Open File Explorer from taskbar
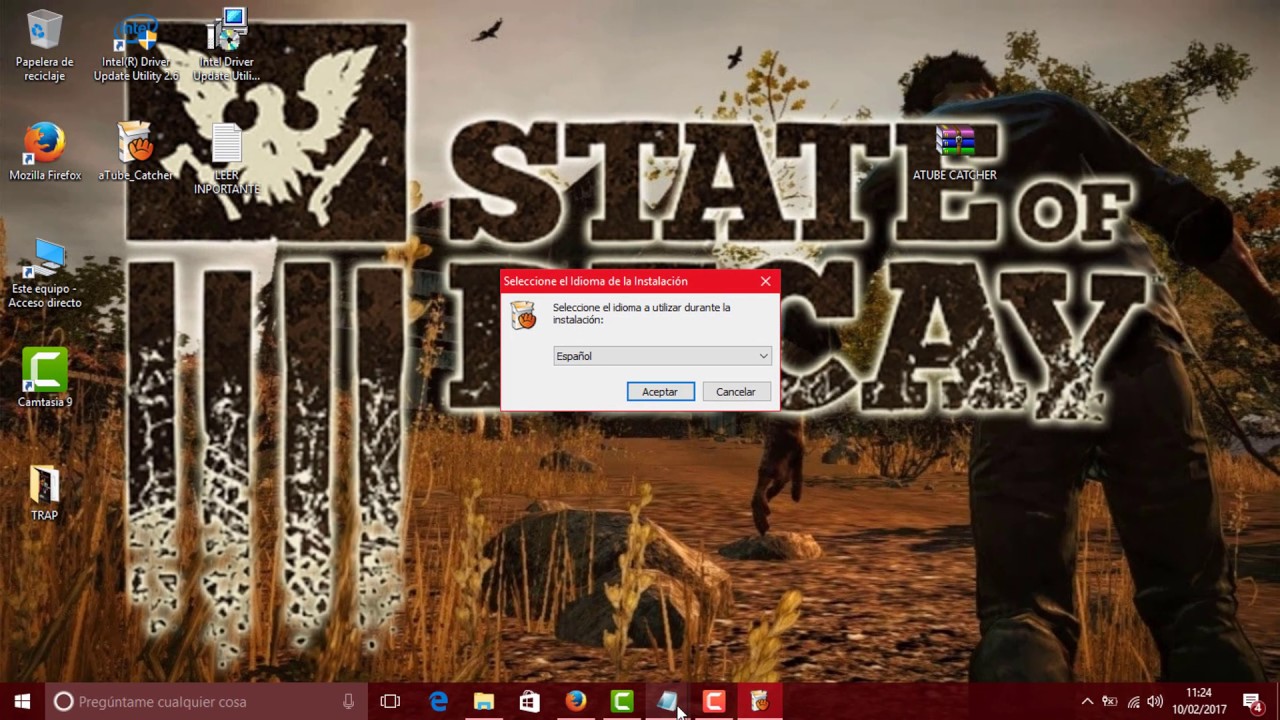The width and height of the screenshot is (1280, 720). point(484,702)
